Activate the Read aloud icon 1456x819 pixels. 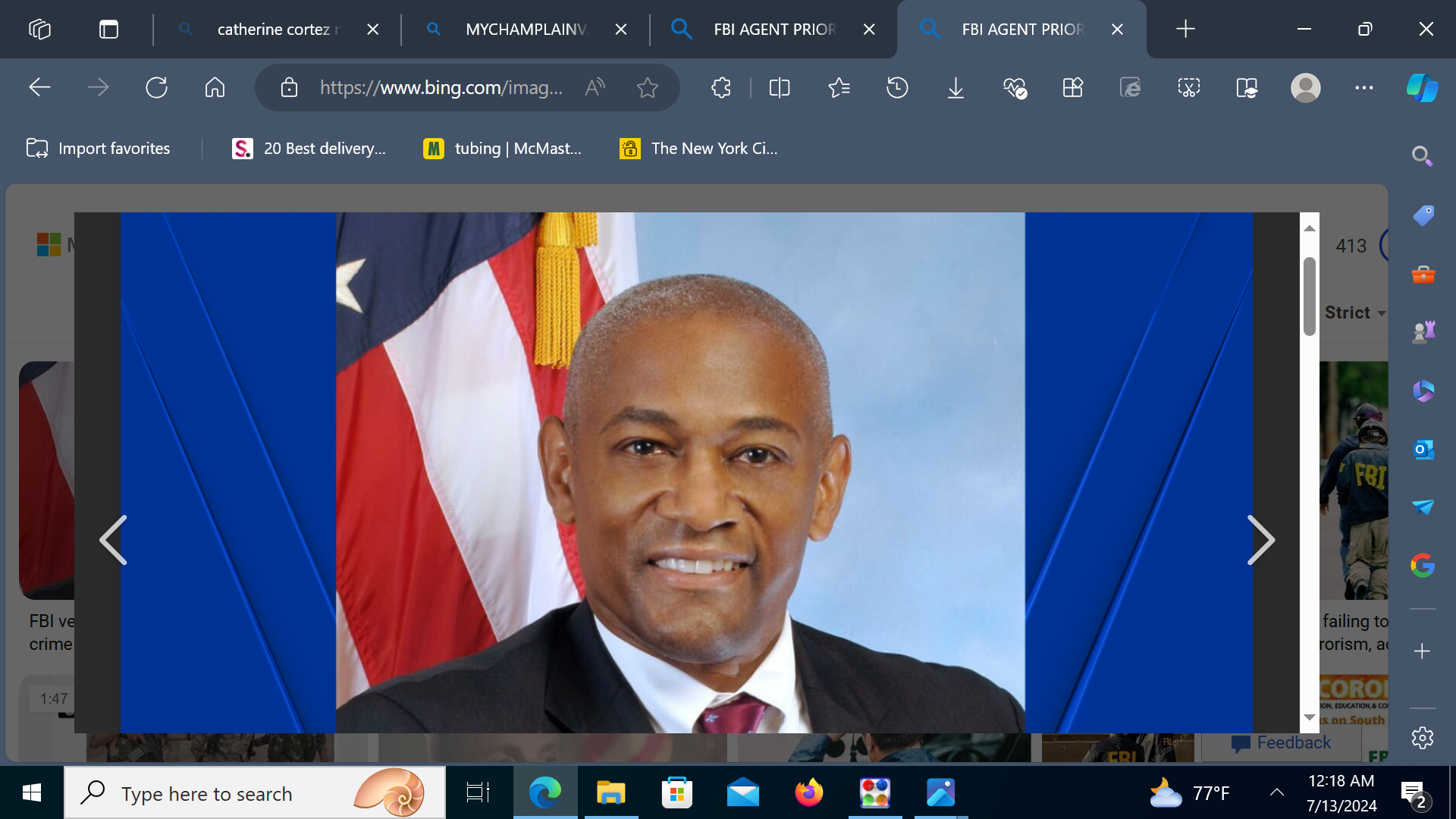595,88
